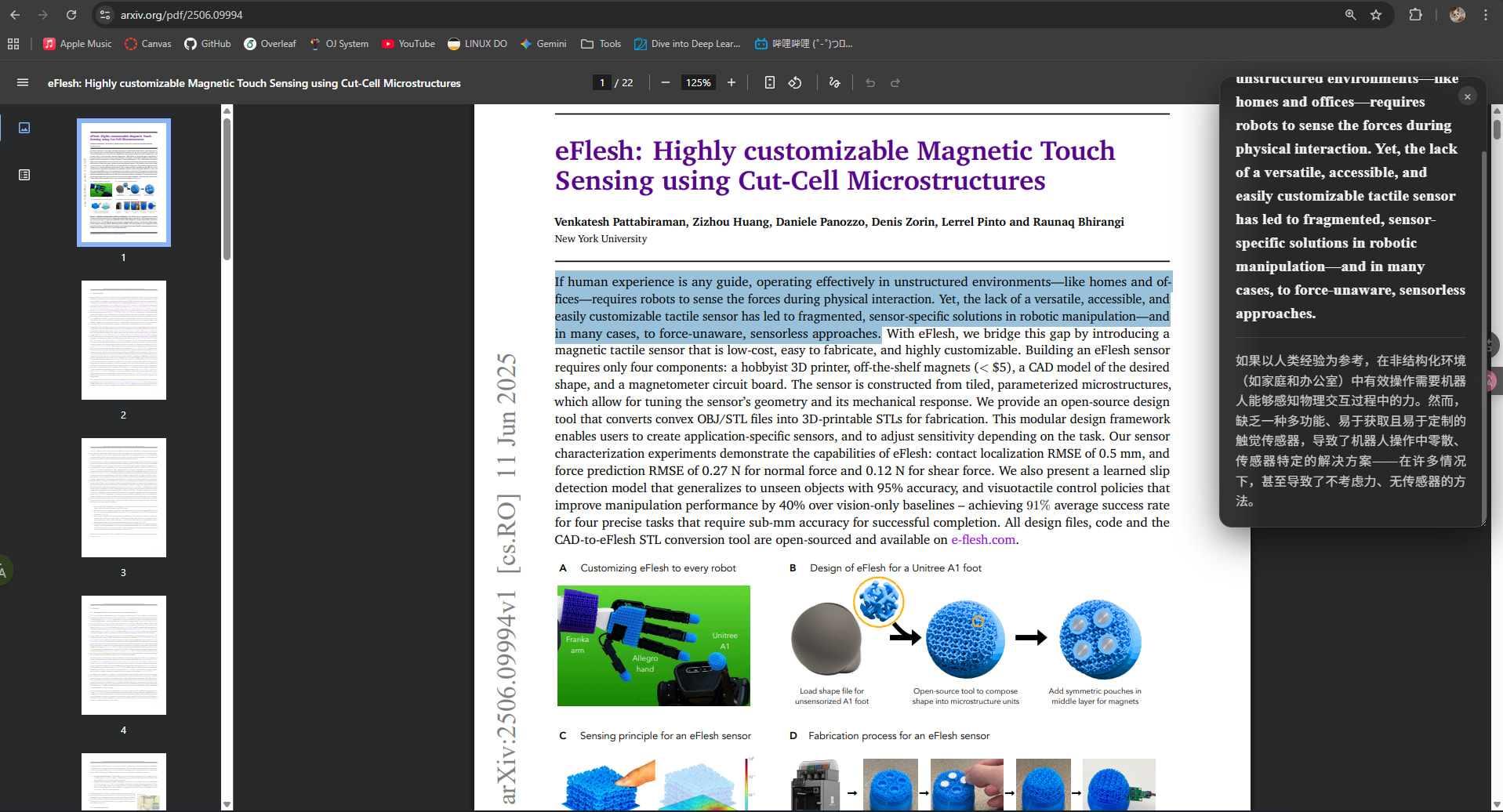
Task: Open the GitHub bookmark
Action: 208,44
